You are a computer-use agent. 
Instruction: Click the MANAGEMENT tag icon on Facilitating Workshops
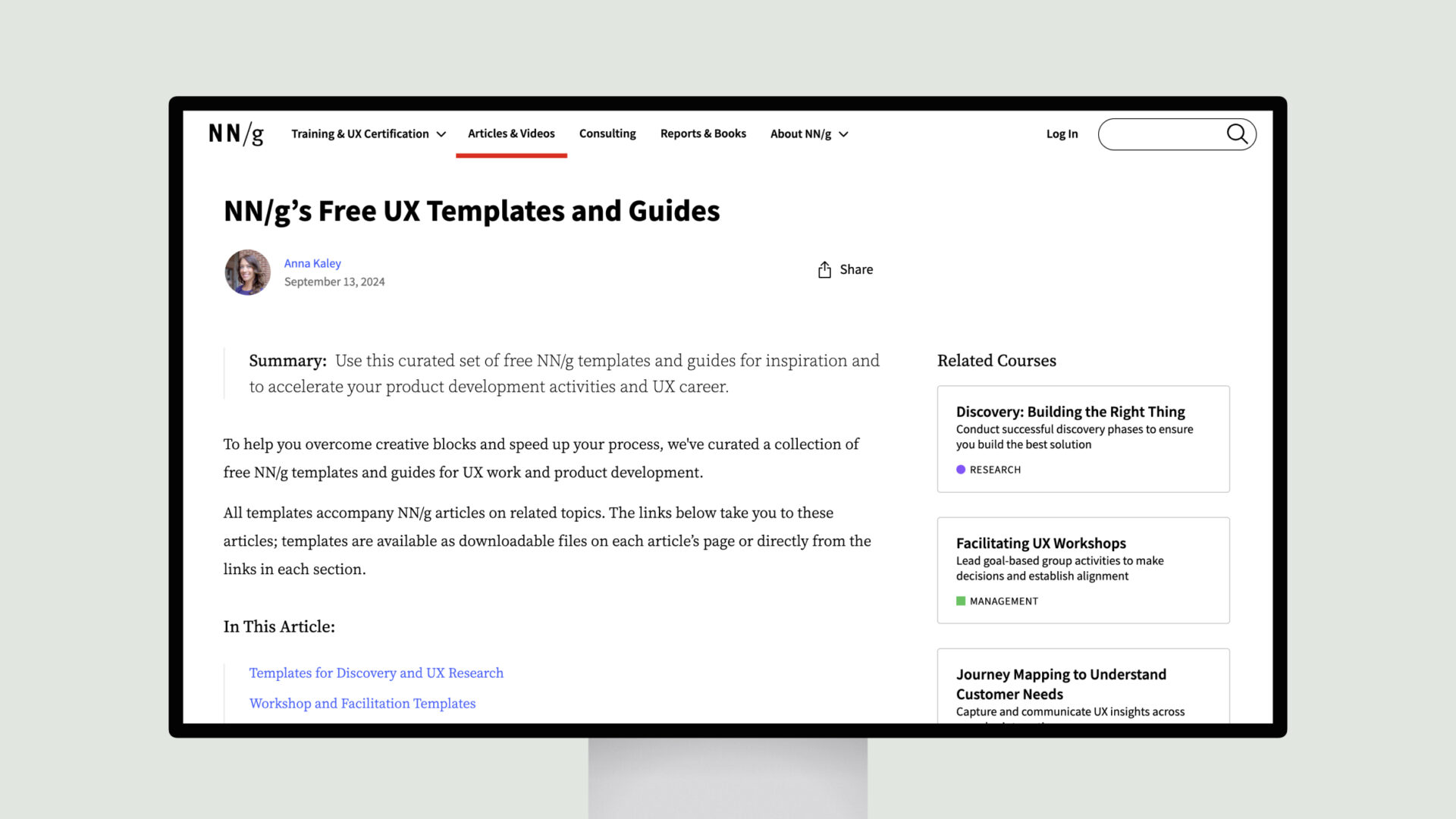(x=960, y=601)
